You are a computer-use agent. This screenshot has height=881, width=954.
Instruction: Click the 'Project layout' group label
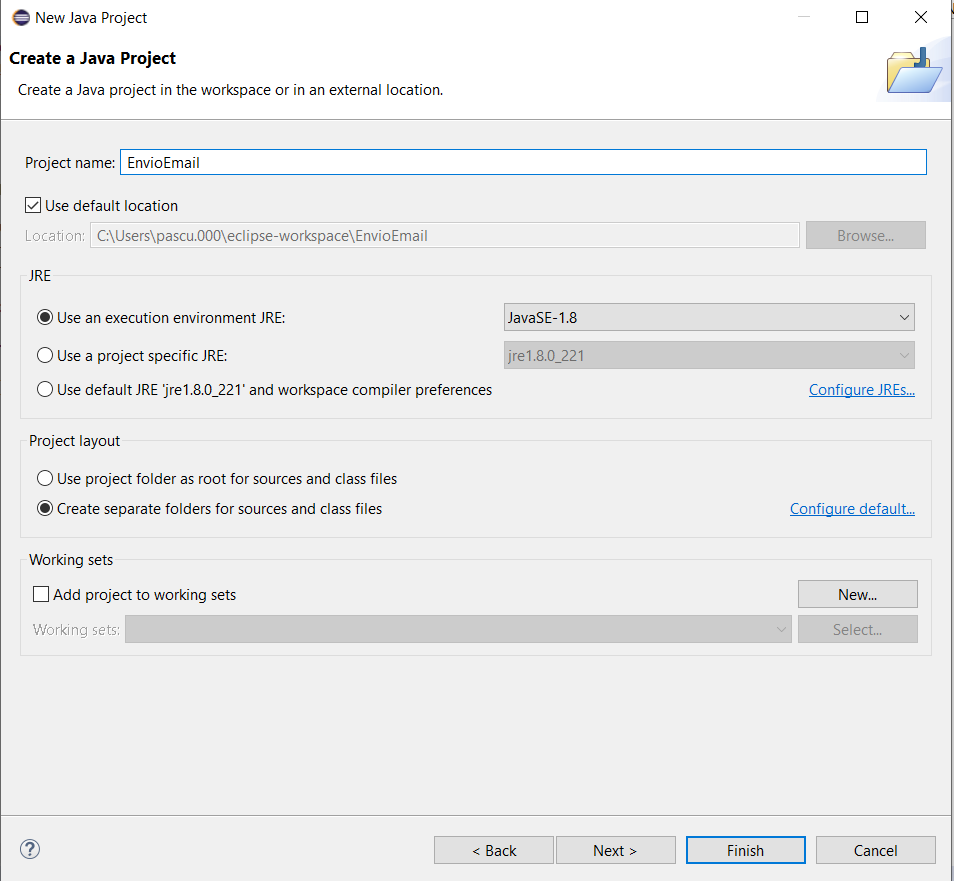point(74,440)
